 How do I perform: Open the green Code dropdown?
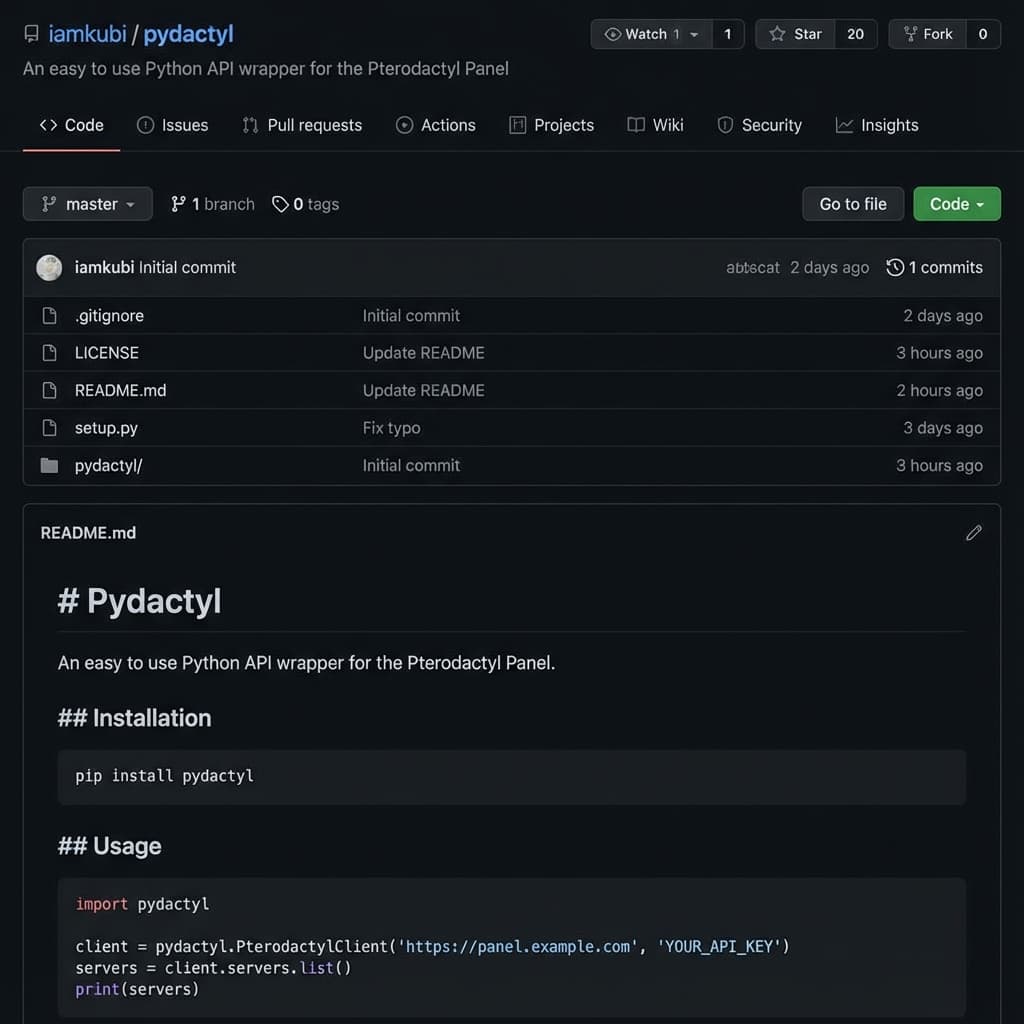956,203
